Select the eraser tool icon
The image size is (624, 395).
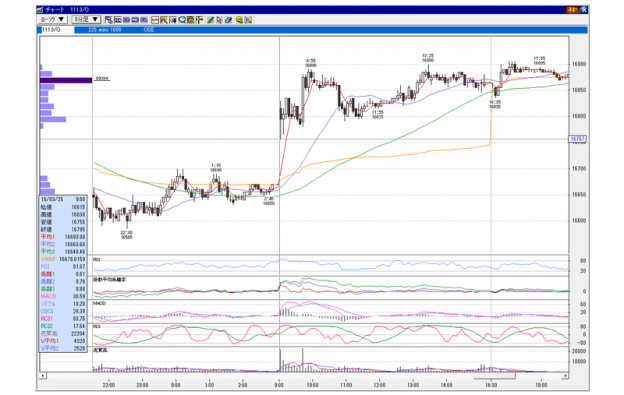[x=228, y=19]
